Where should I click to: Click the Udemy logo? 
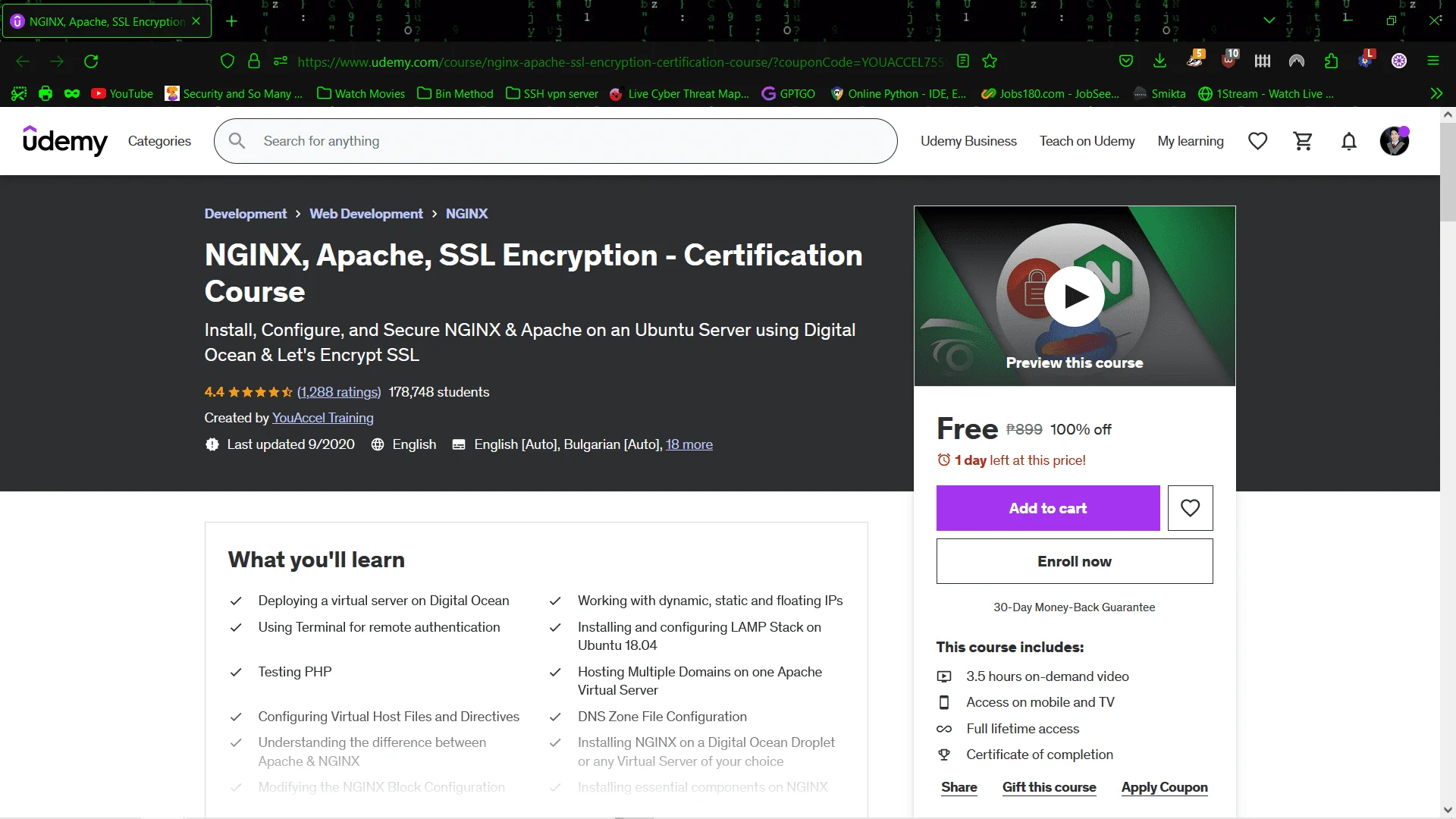pyautogui.click(x=65, y=141)
